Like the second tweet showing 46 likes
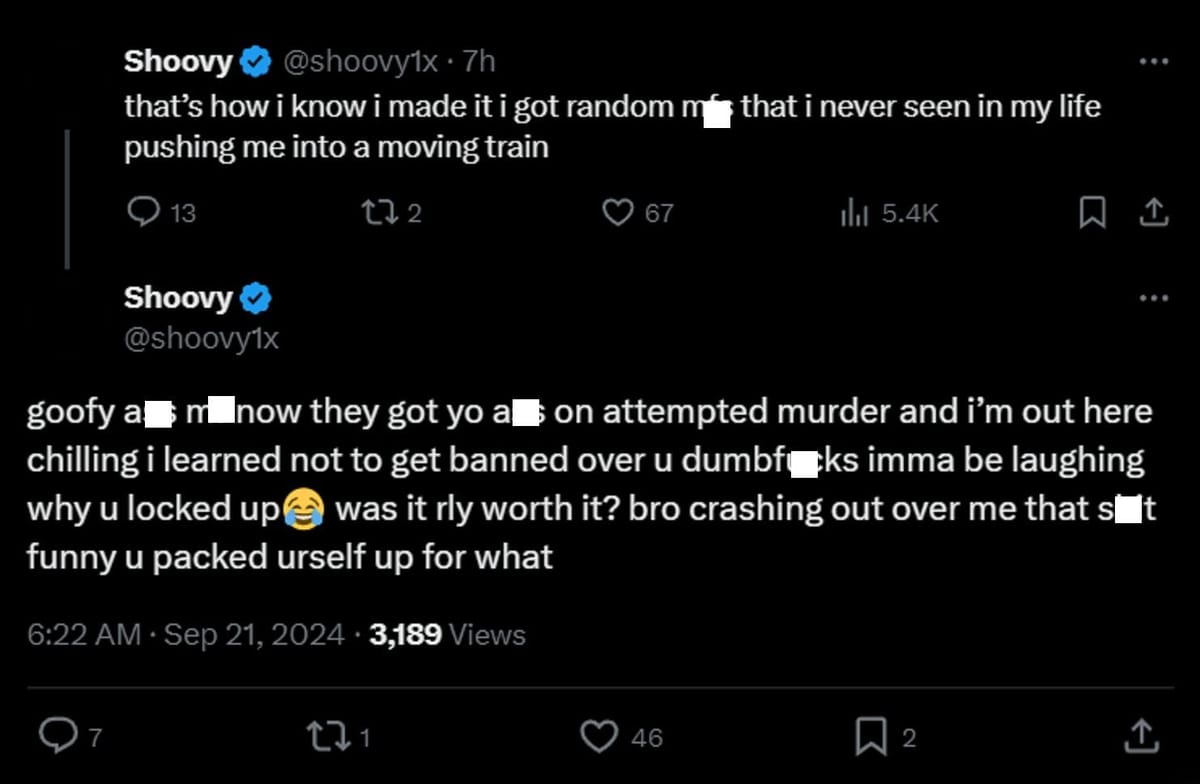This screenshot has width=1200, height=784. (x=599, y=737)
